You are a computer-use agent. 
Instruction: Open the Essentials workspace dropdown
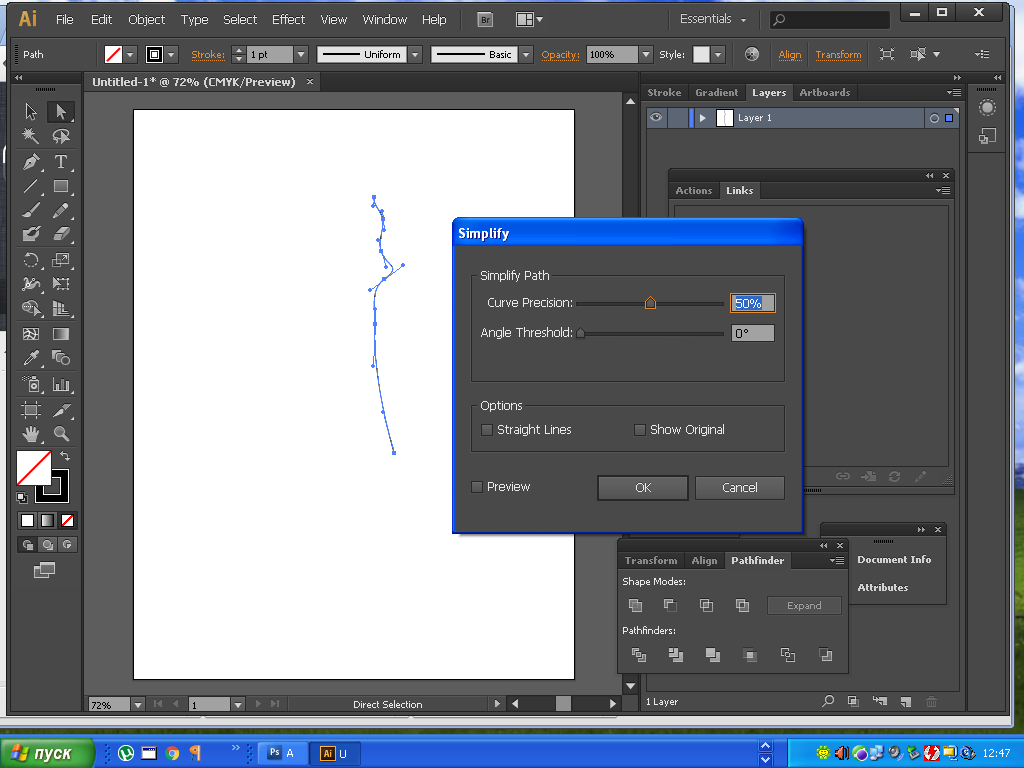click(x=713, y=19)
